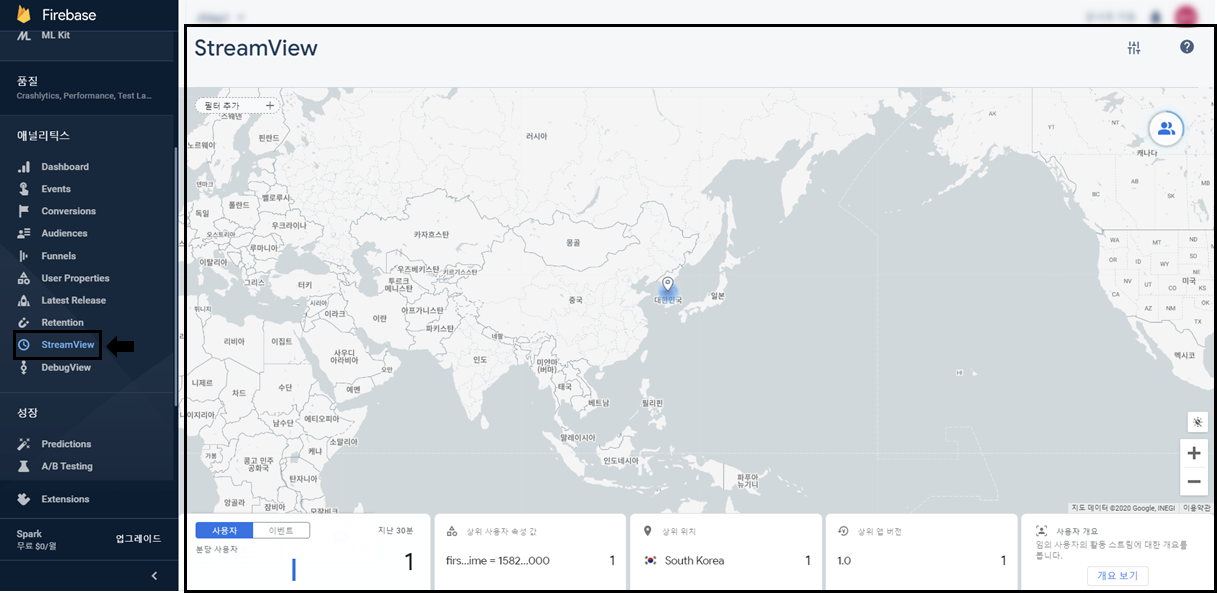Switch to the 이벤트 events tab

coord(281,531)
